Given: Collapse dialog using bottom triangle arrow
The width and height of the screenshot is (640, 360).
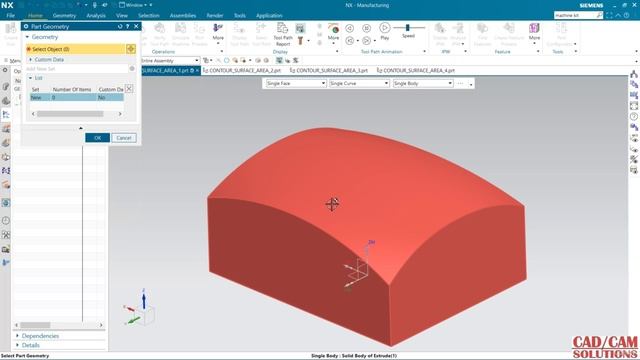Looking at the screenshot, I should click(80, 128).
